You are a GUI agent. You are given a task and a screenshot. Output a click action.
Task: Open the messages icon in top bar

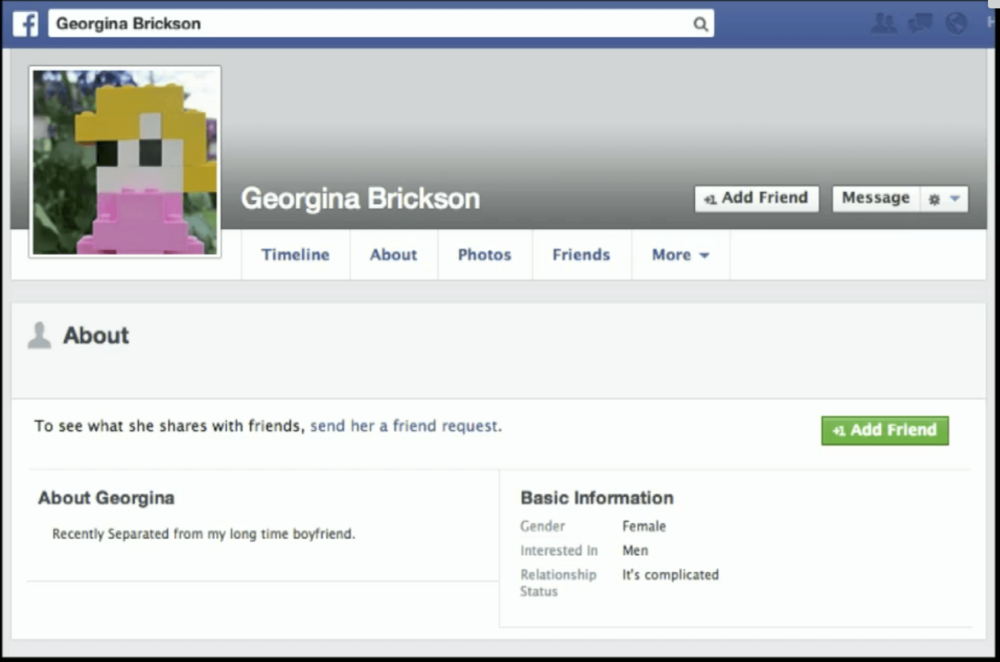(x=920, y=23)
